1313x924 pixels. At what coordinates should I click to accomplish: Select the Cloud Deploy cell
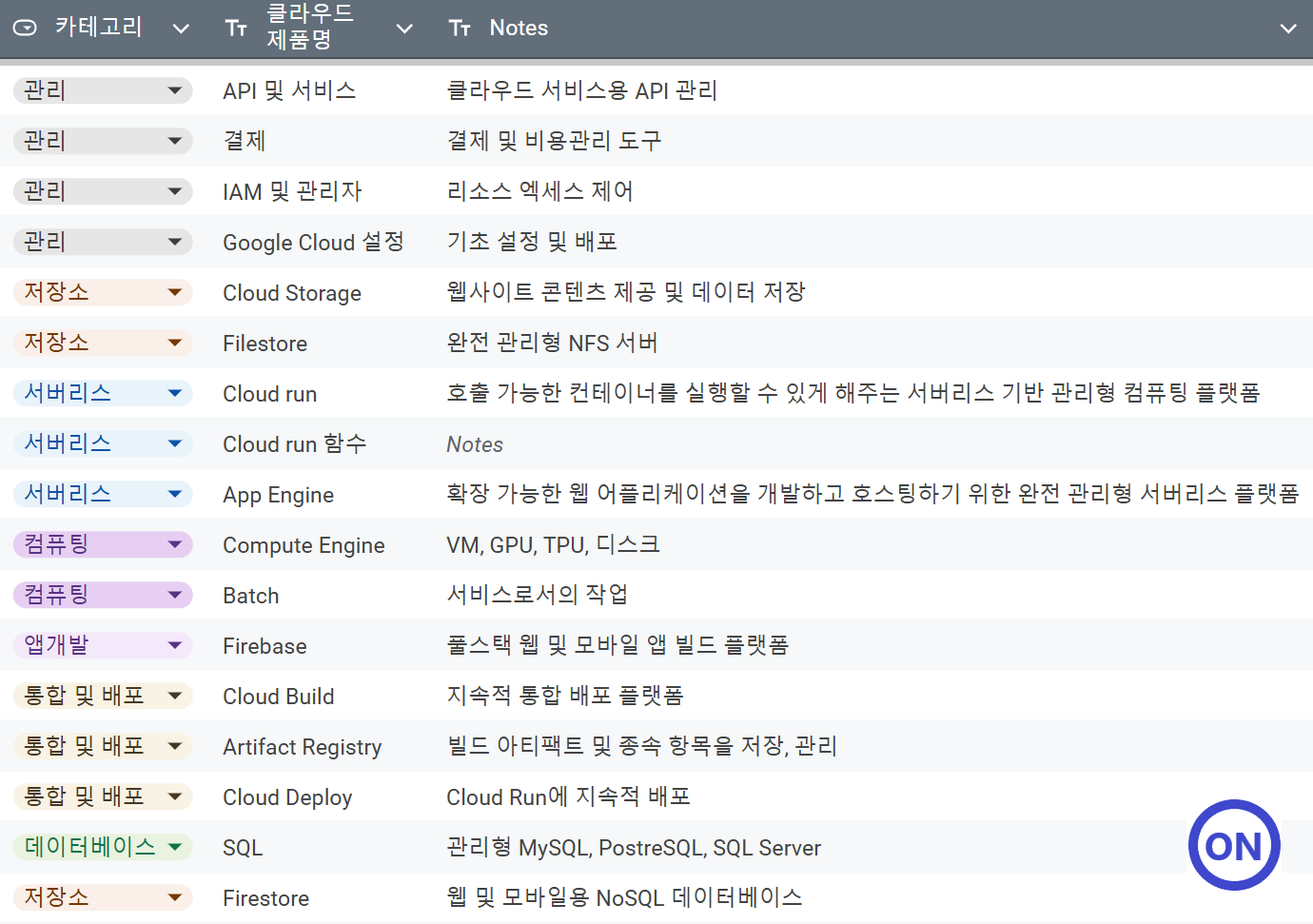tap(287, 797)
